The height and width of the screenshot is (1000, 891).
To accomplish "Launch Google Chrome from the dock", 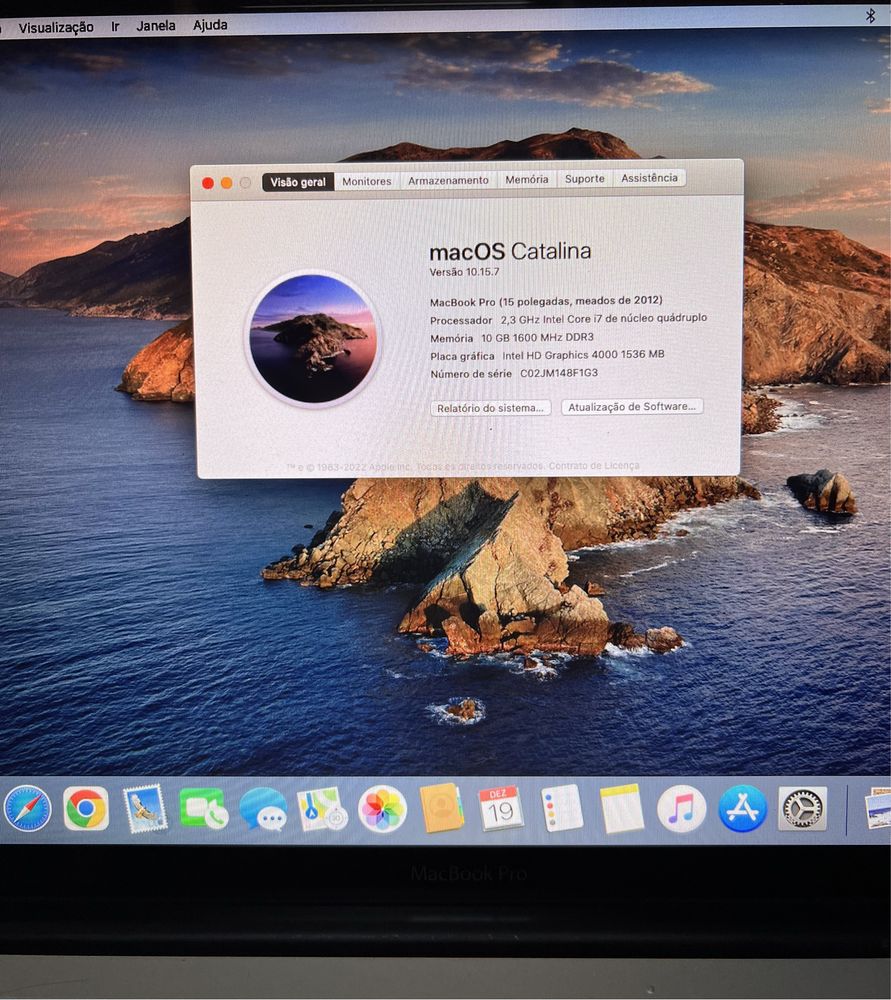I will [85, 809].
